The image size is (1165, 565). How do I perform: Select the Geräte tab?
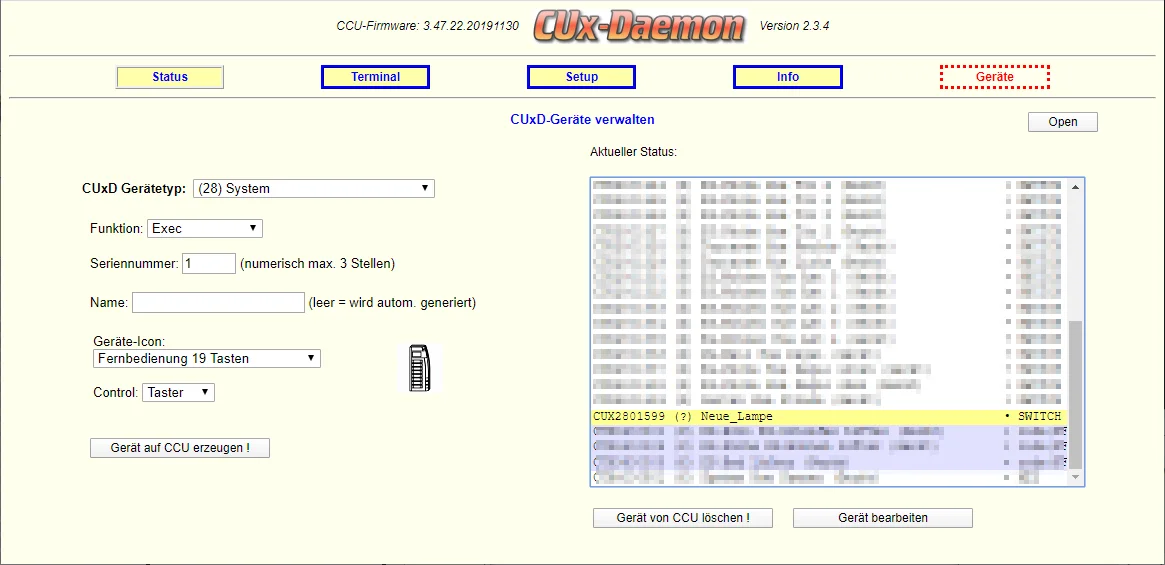995,77
